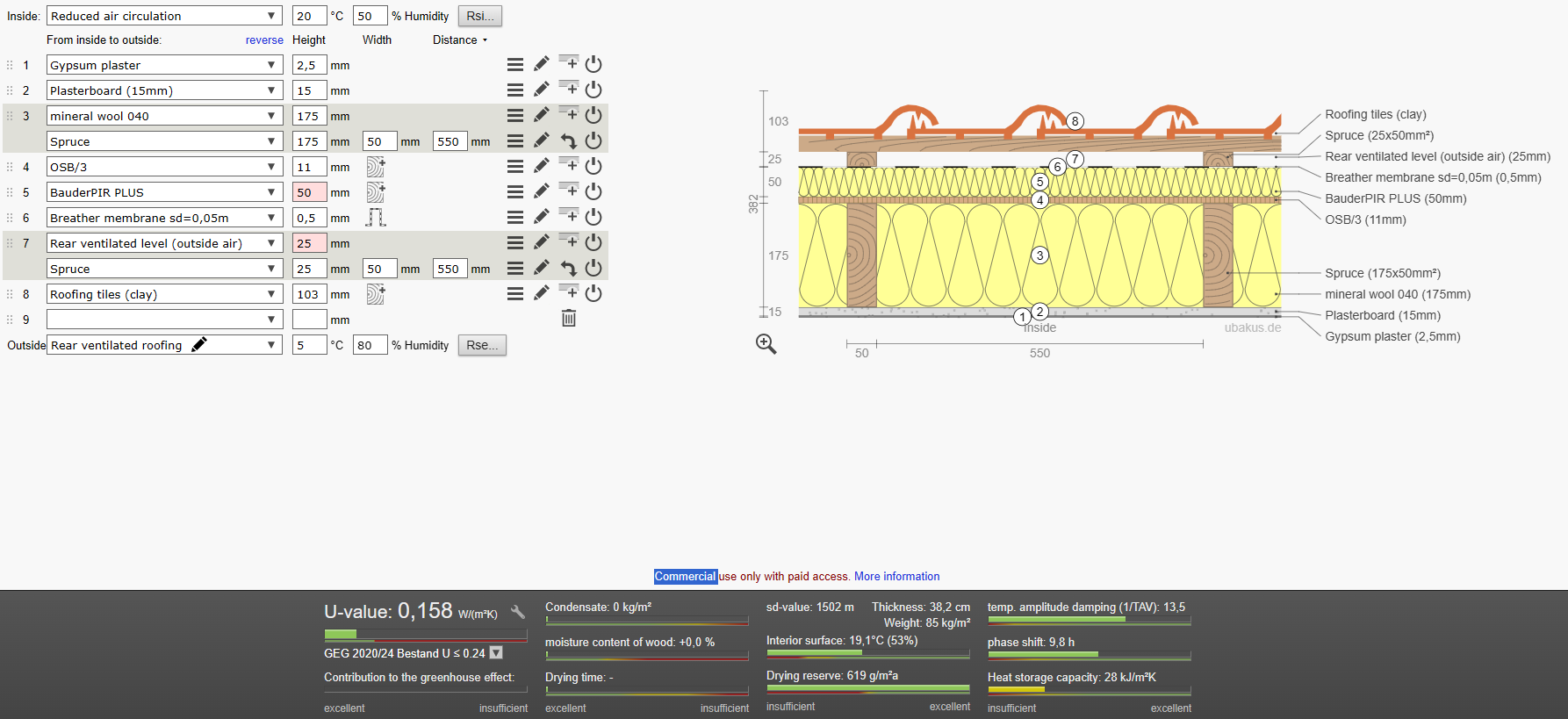
Task: Delete empty layer 9 with trash icon
Action: pyautogui.click(x=569, y=319)
